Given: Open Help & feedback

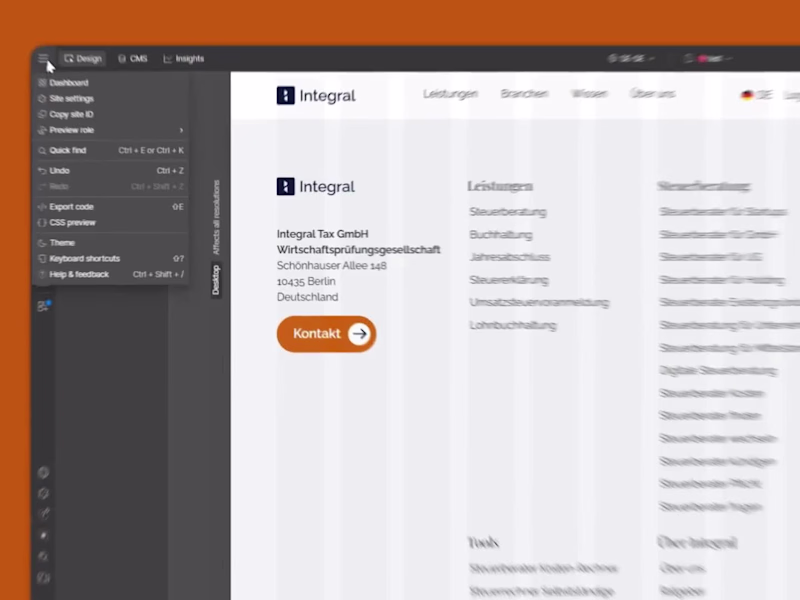Looking at the screenshot, I should [x=110, y=274].
